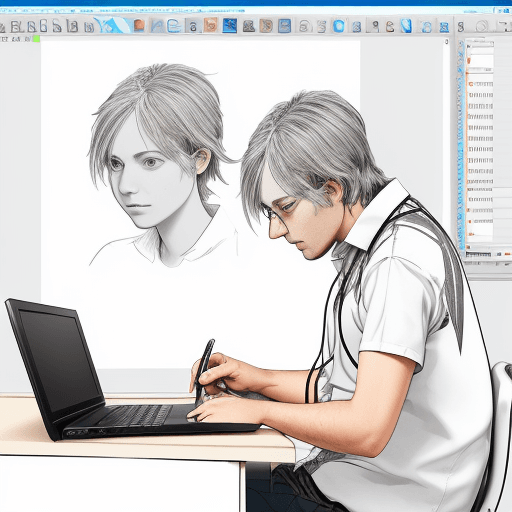
Task: Select the orange-brown square toolbar icon
Action: pos(139,26)
